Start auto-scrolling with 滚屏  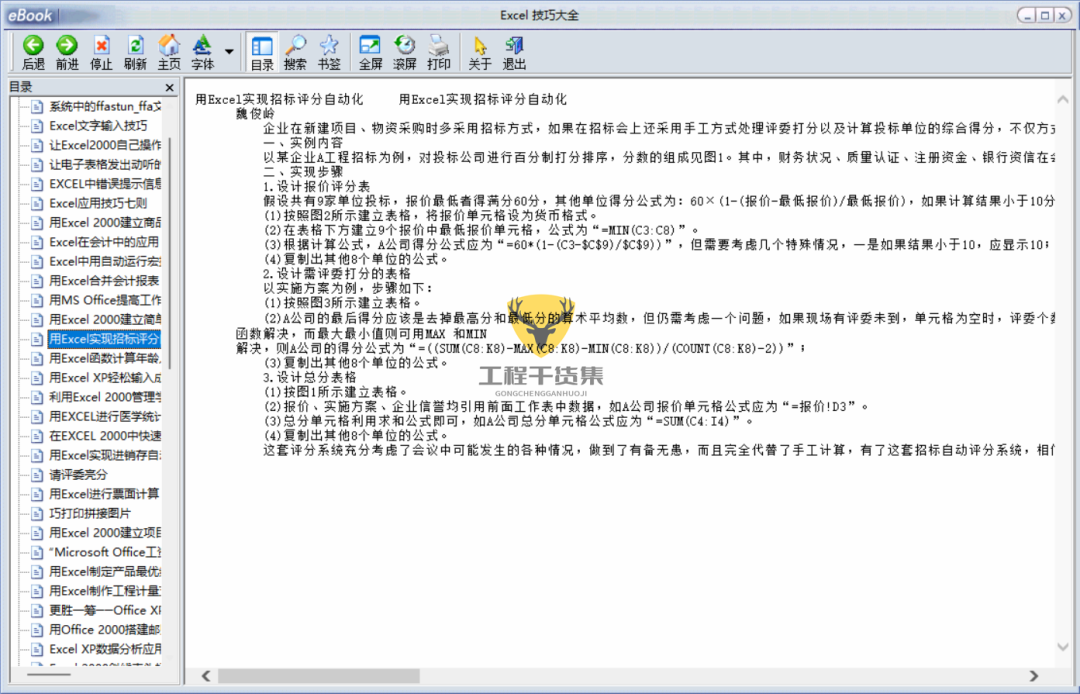click(x=404, y=53)
